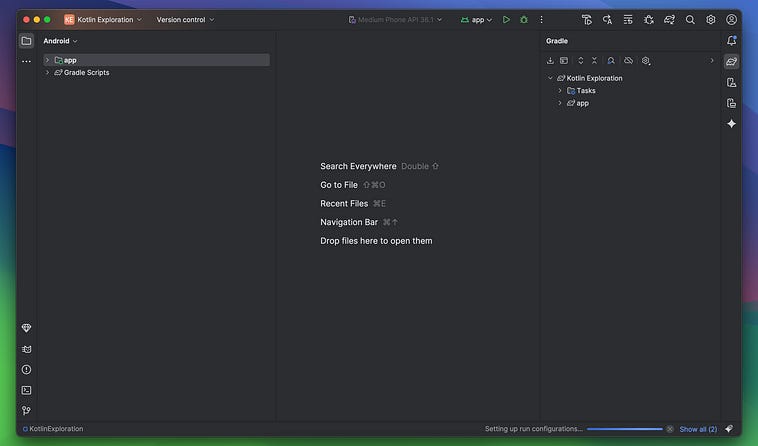Click Download Sources icon in Gradle toolbar

[x=550, y=60]
